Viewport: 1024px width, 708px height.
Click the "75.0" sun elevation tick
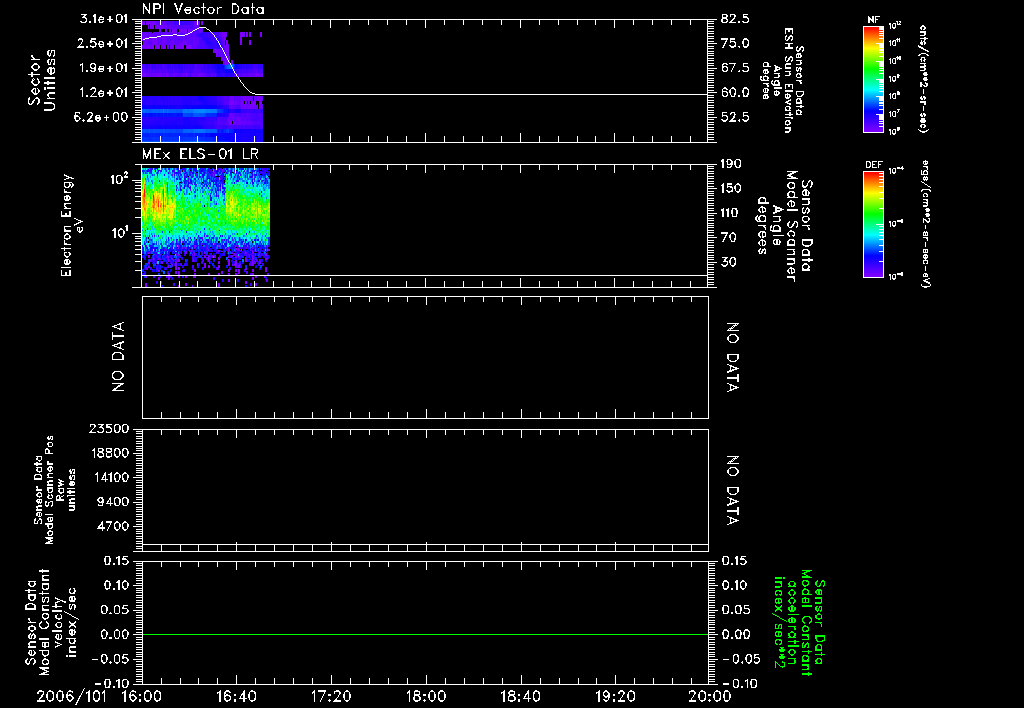point(735,43)
